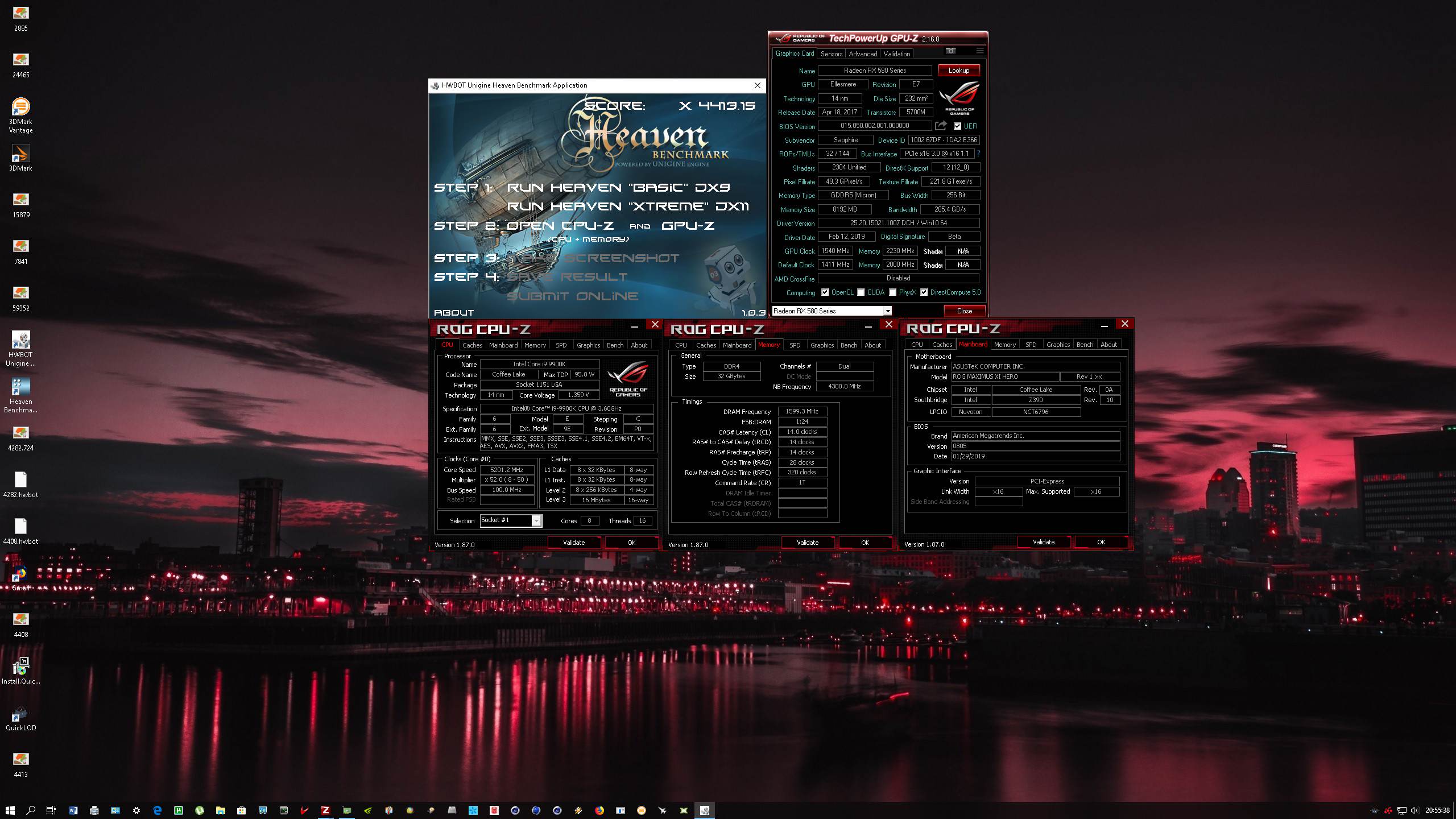Viewport: 1456px width, 819px height.
Task: Click the Bus Interface question mark icon
Action: pyautogui.click(x=978, y=154)
